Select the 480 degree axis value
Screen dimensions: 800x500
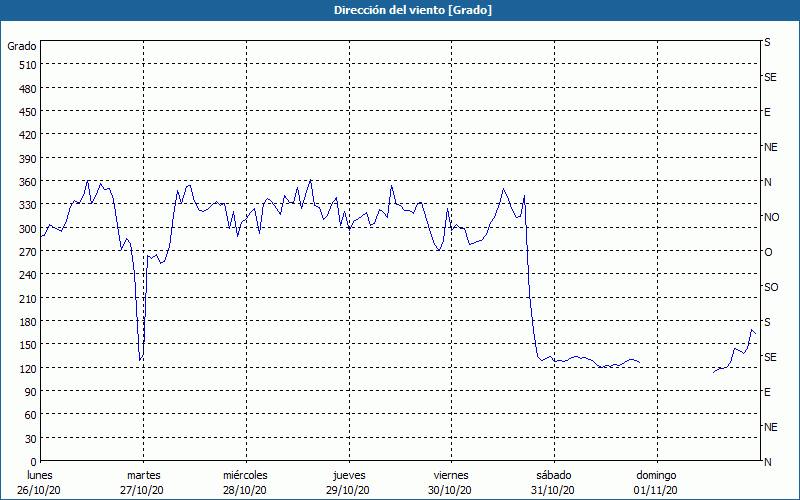(x=29, y=89)
